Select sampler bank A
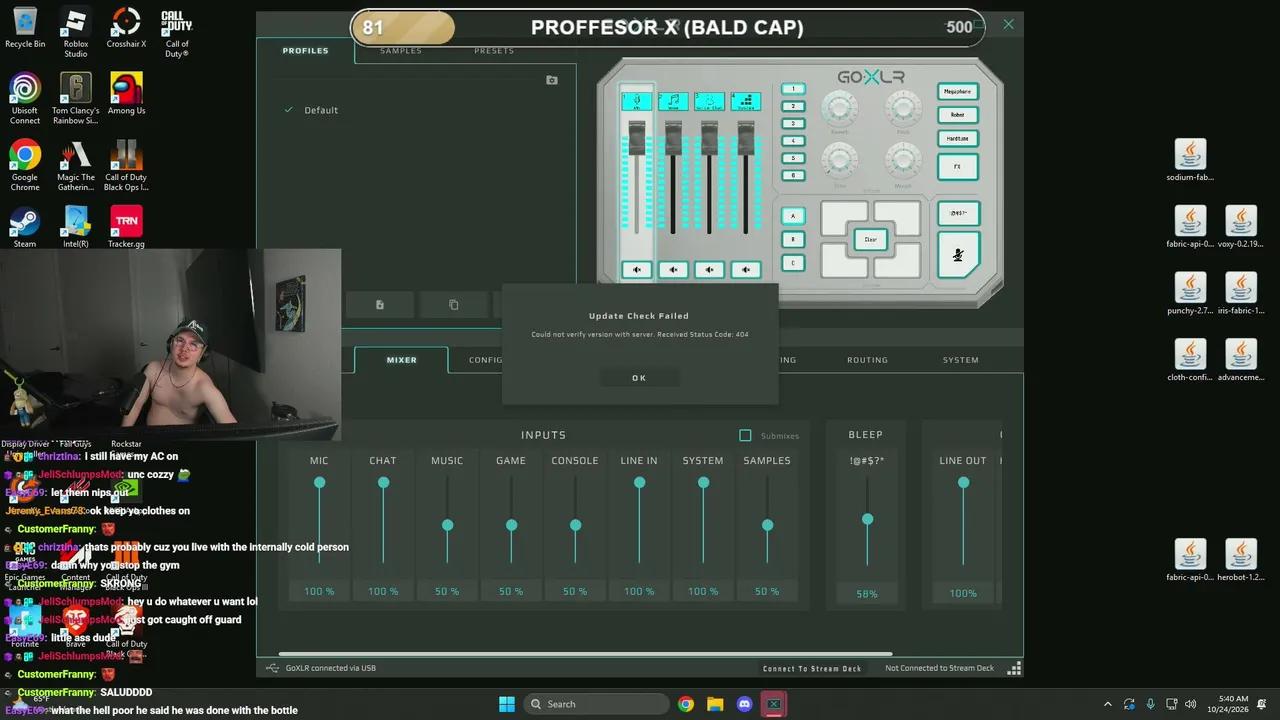This screenshot has height=720, width=1280. (x=793, y=216)
